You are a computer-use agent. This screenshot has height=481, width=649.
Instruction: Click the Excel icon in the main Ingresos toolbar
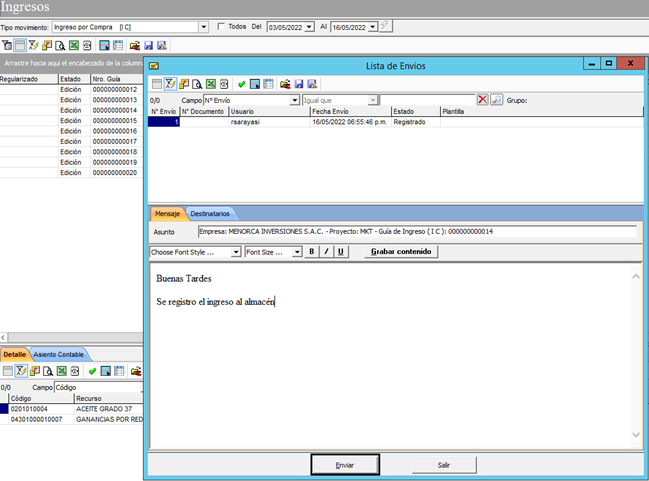pos(74,46)
